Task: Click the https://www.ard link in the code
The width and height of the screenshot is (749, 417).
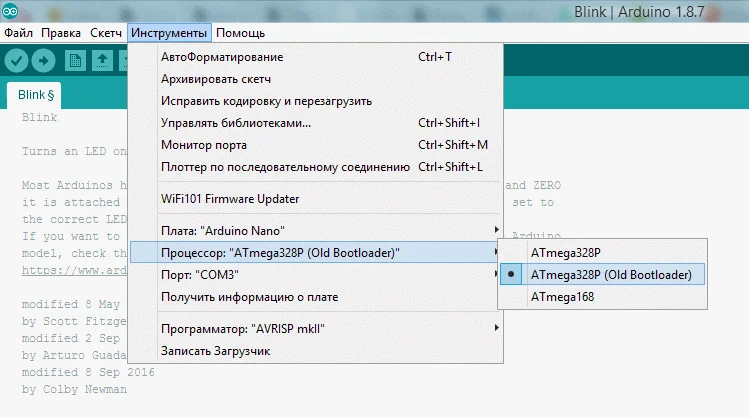Action: 74,270
